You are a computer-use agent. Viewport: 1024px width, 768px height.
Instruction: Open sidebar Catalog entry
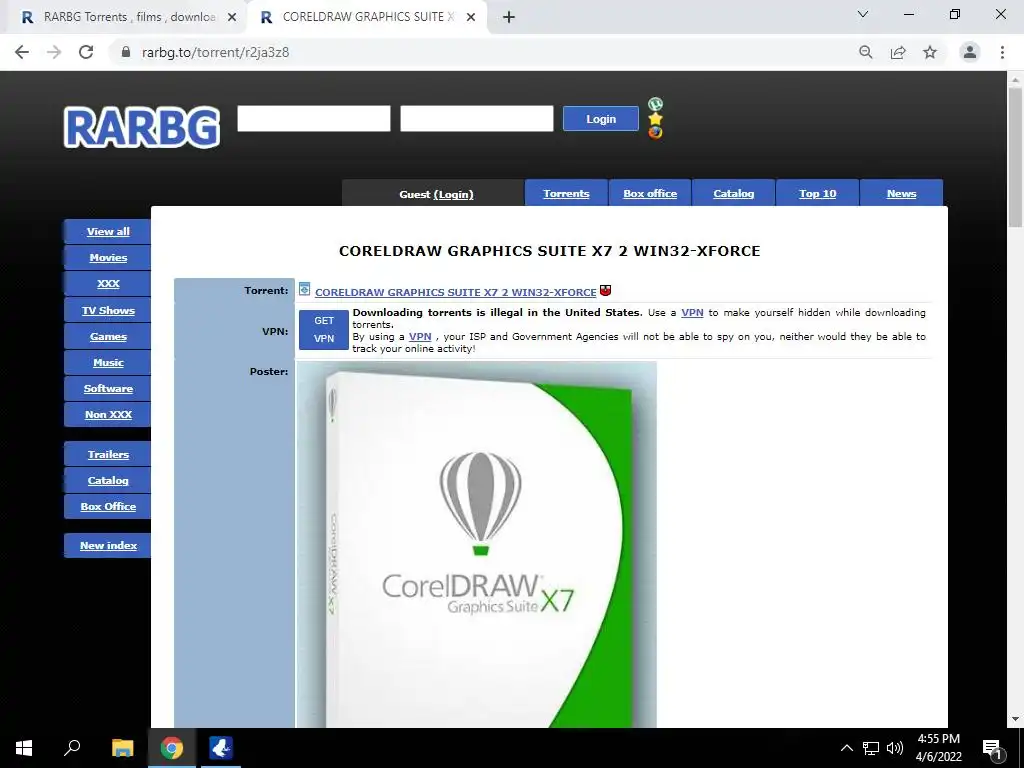coord(108,481)
